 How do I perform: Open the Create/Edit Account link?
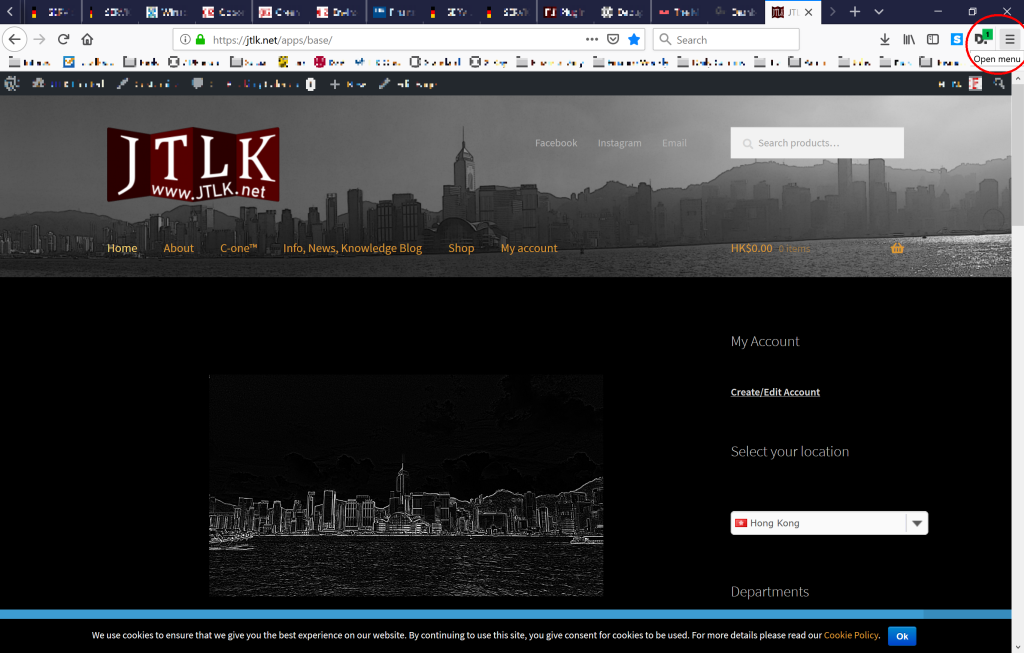point(775,392)
